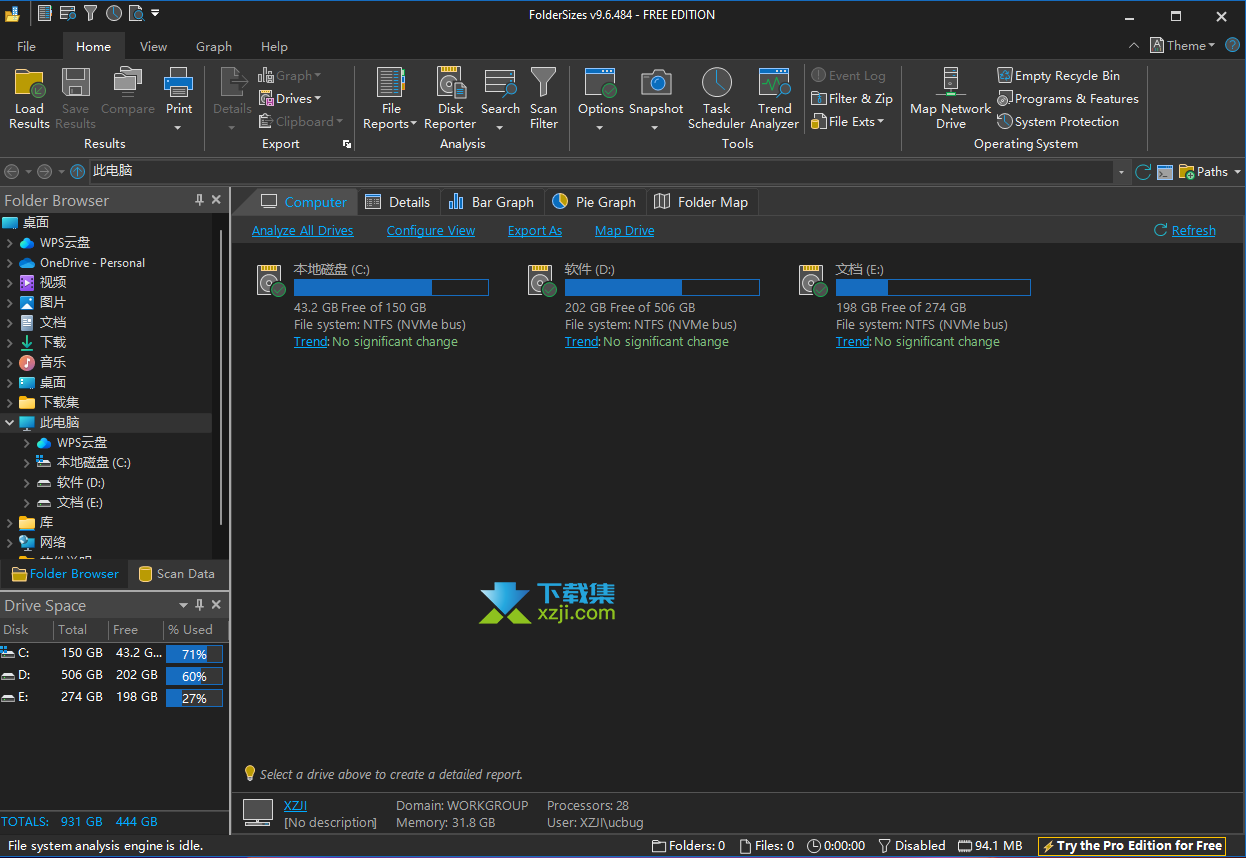Viewport: 1246px width, 858px height.
Task: Click Try the Pro Edition for Free
Action: [x=1131, y=846]
